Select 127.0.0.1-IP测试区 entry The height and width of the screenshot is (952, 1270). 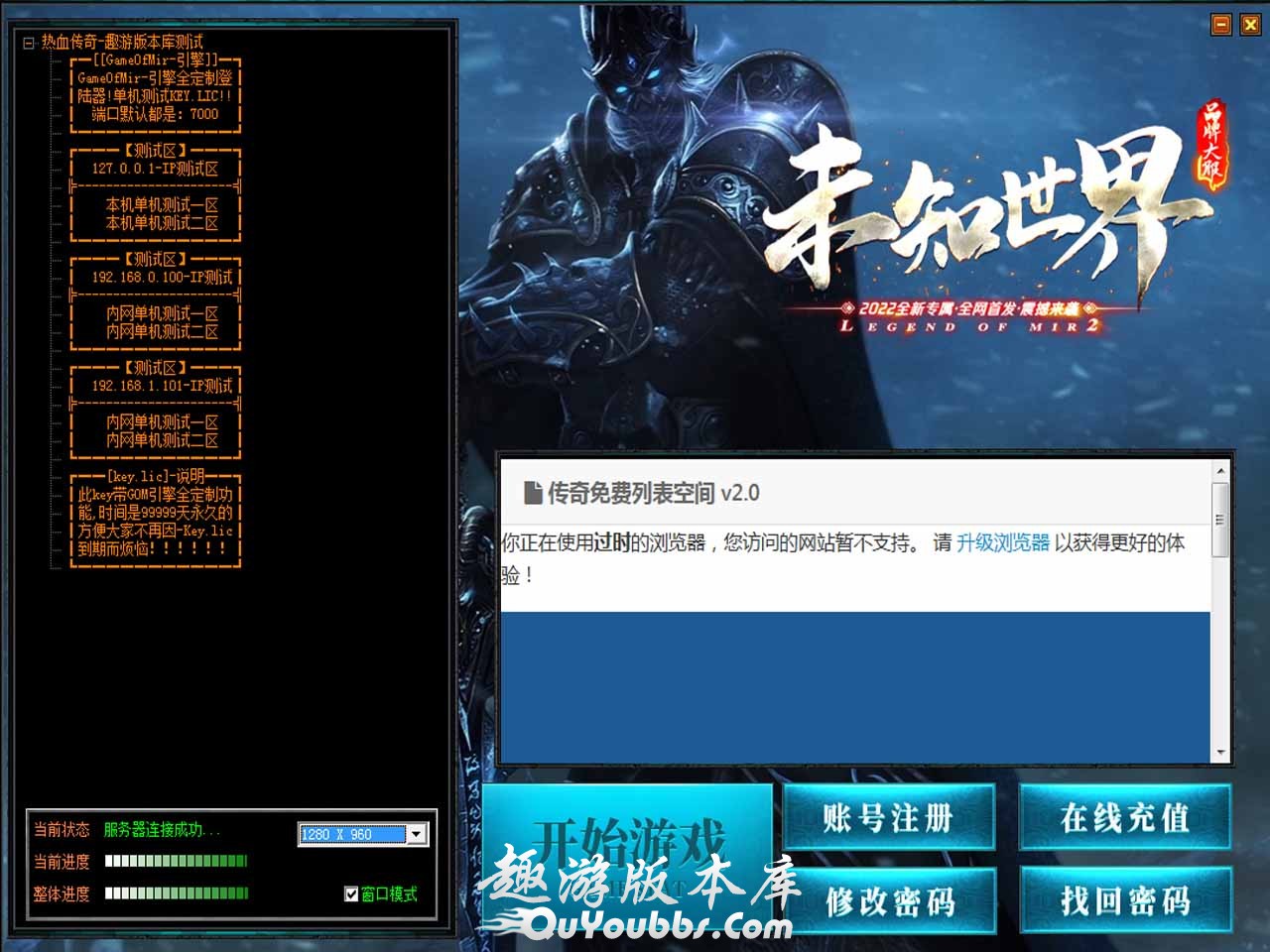tap(156, 169)
